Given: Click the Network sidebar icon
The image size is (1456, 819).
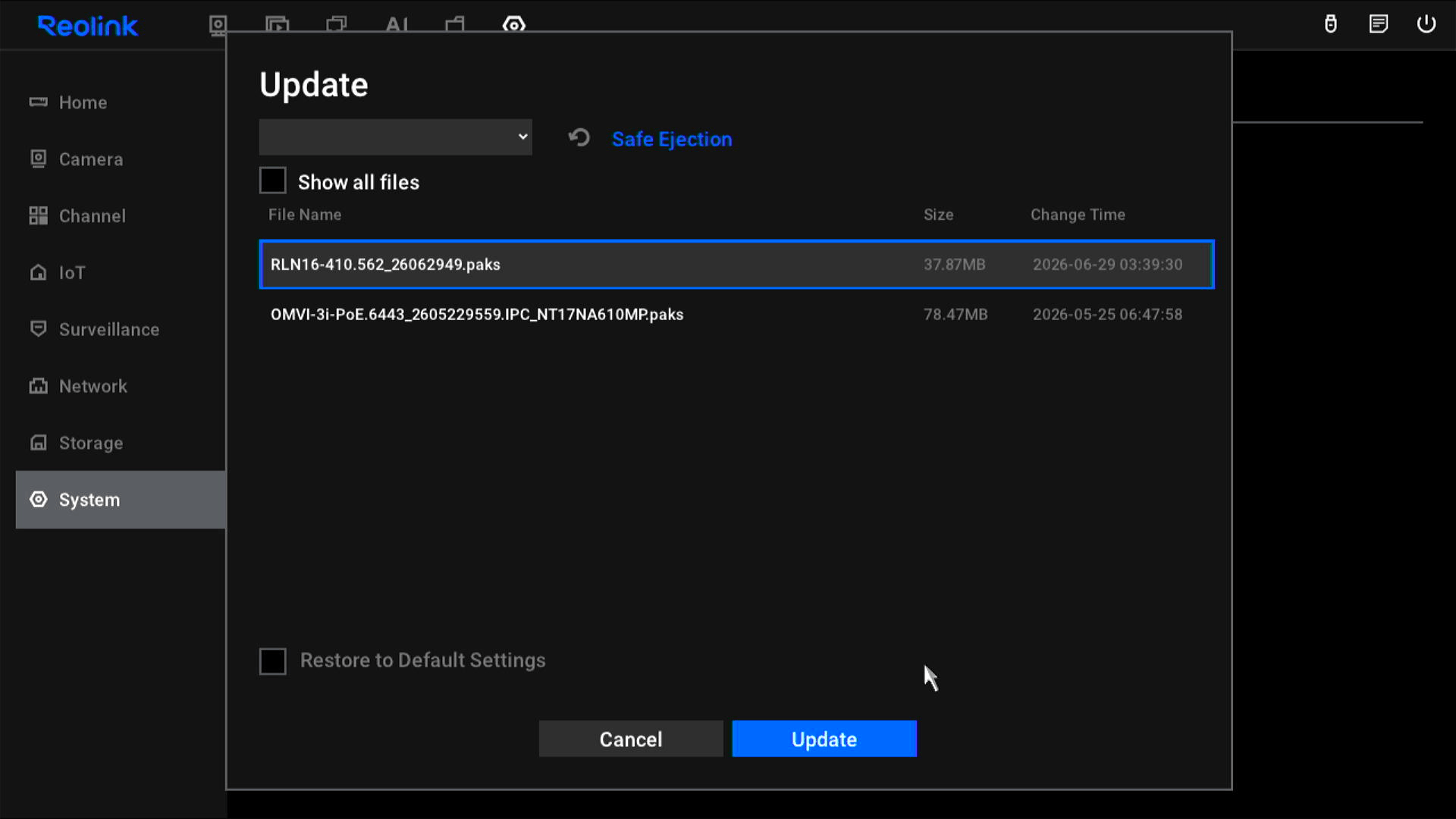Looking at the screenshot, I should pyautogui.click(x=38, y=385).
